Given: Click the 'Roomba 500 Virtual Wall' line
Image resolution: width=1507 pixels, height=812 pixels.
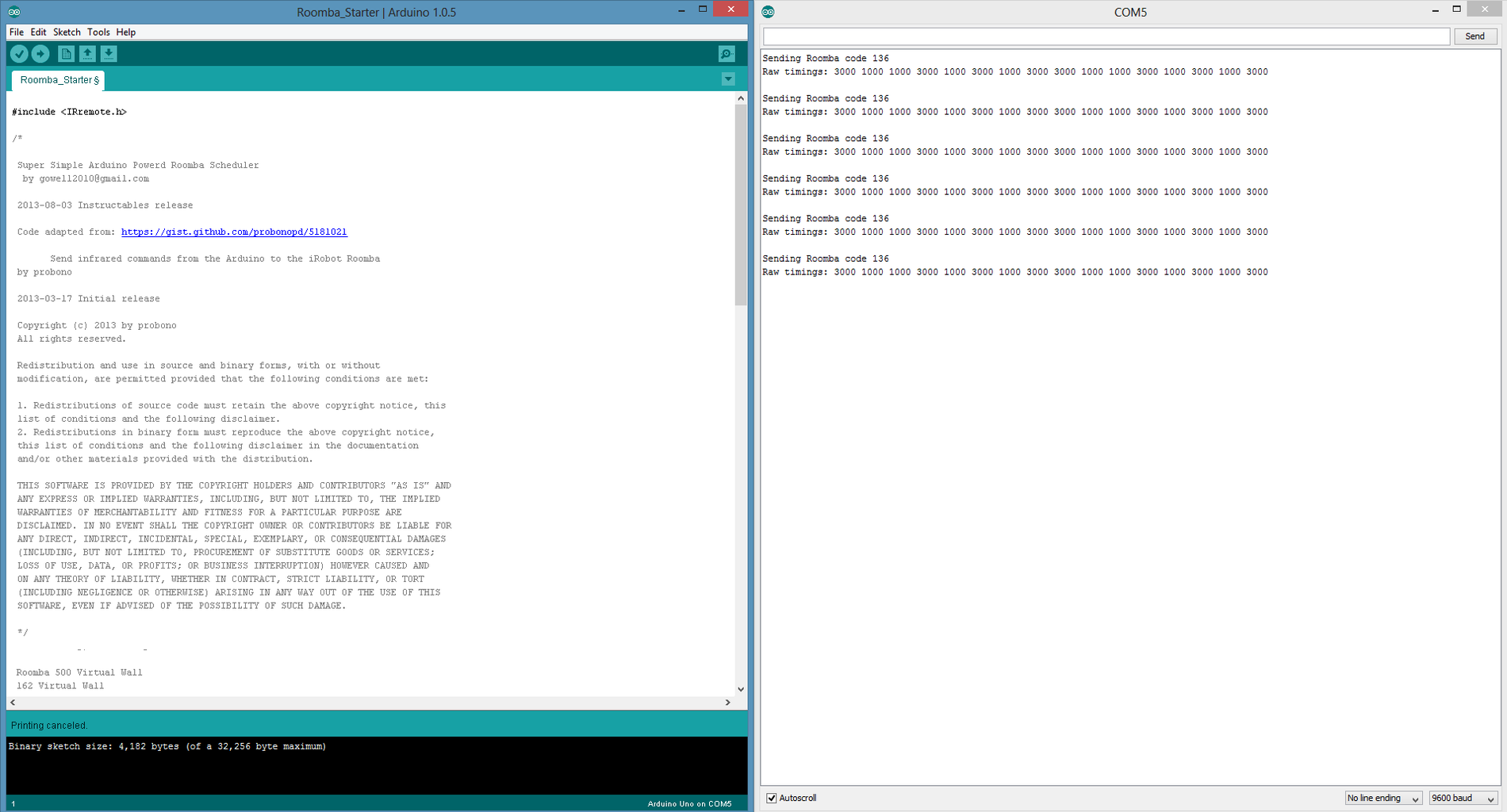Looking at the screenshot, I should point(79,672).
